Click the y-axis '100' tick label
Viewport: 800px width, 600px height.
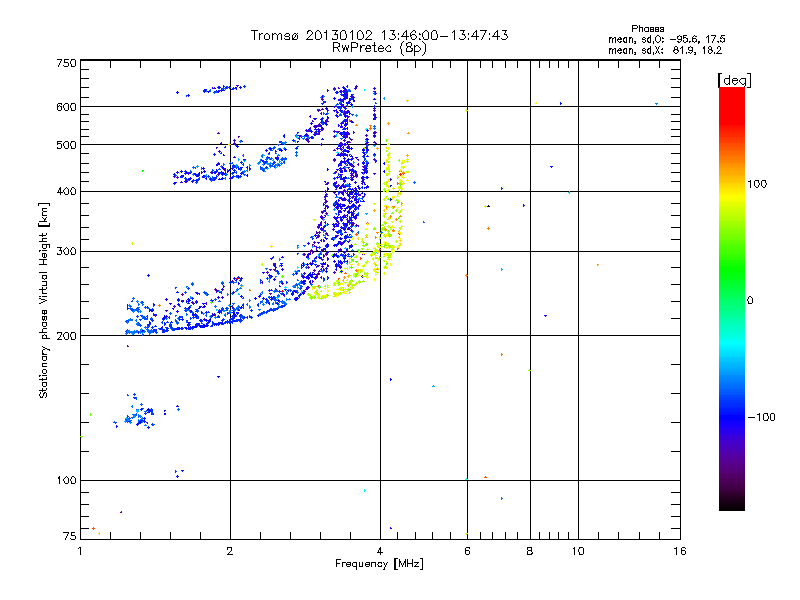point(66,480)
